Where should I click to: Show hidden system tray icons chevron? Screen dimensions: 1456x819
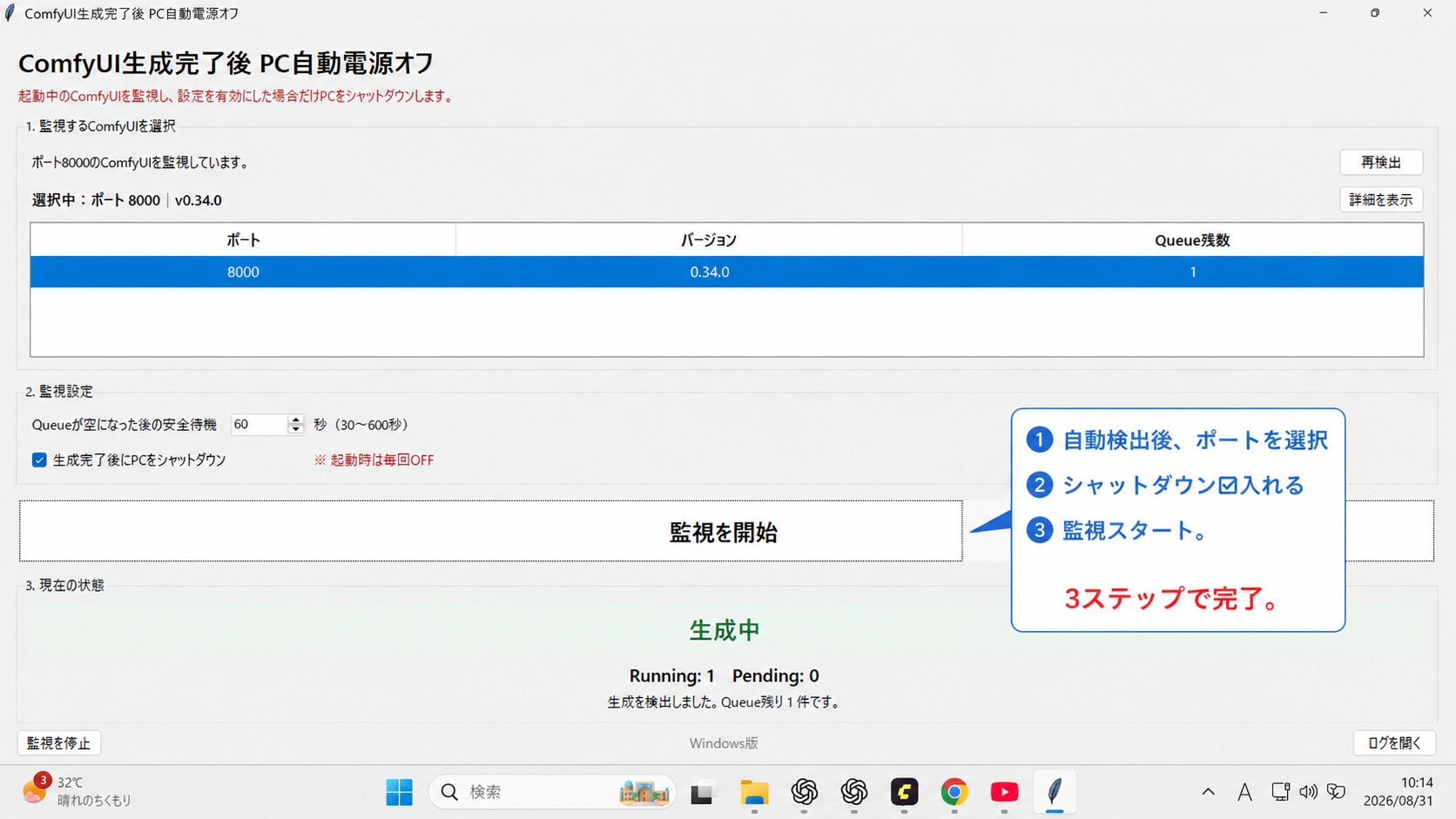1208,792
